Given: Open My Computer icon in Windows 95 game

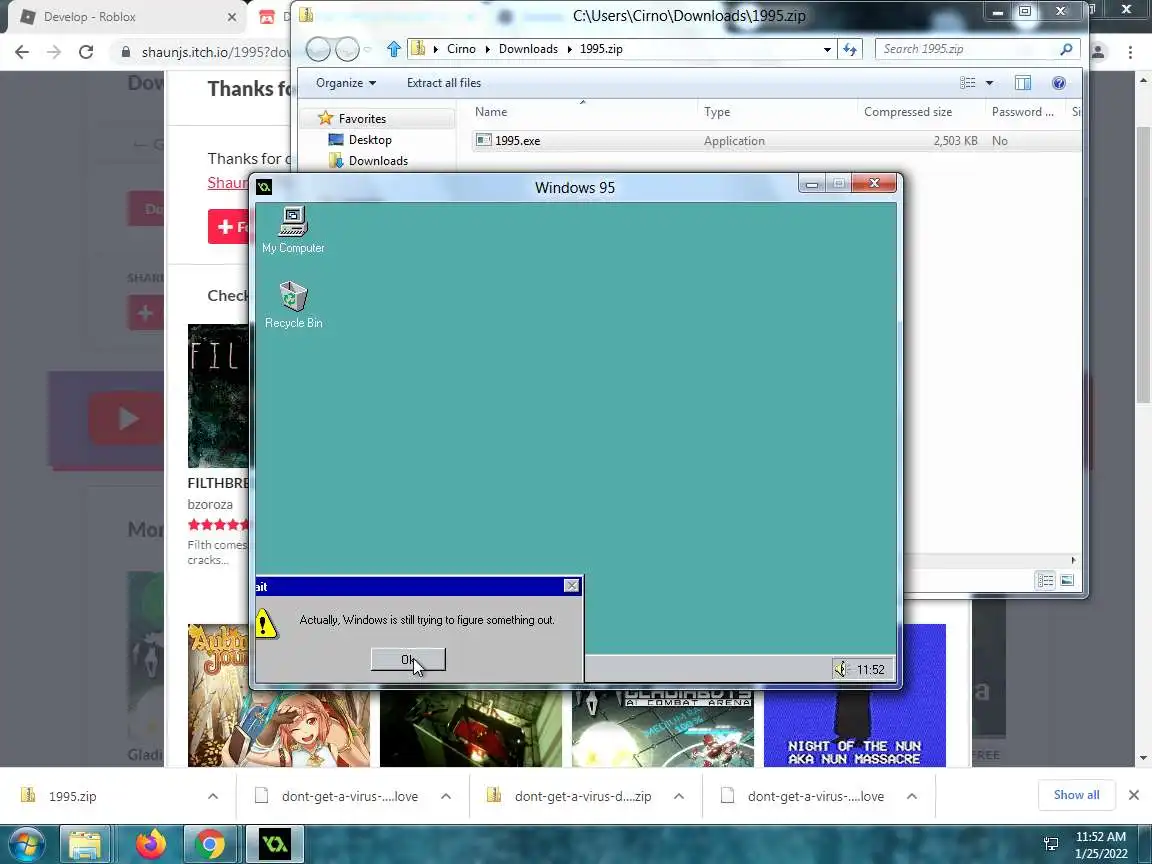Looking at the screenshot, I should [x=293, y=230].
